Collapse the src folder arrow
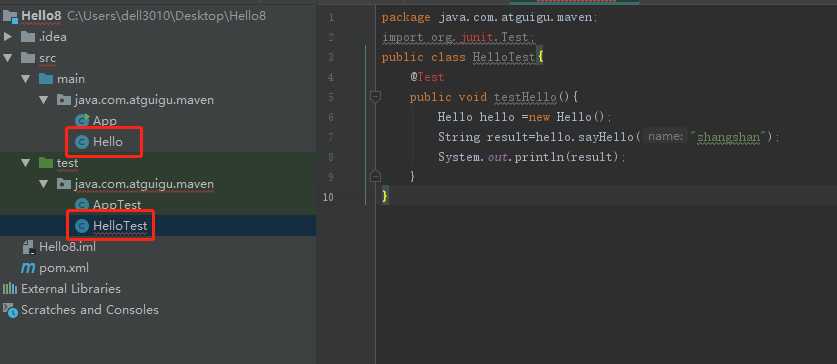 click(x=7, y=58)
